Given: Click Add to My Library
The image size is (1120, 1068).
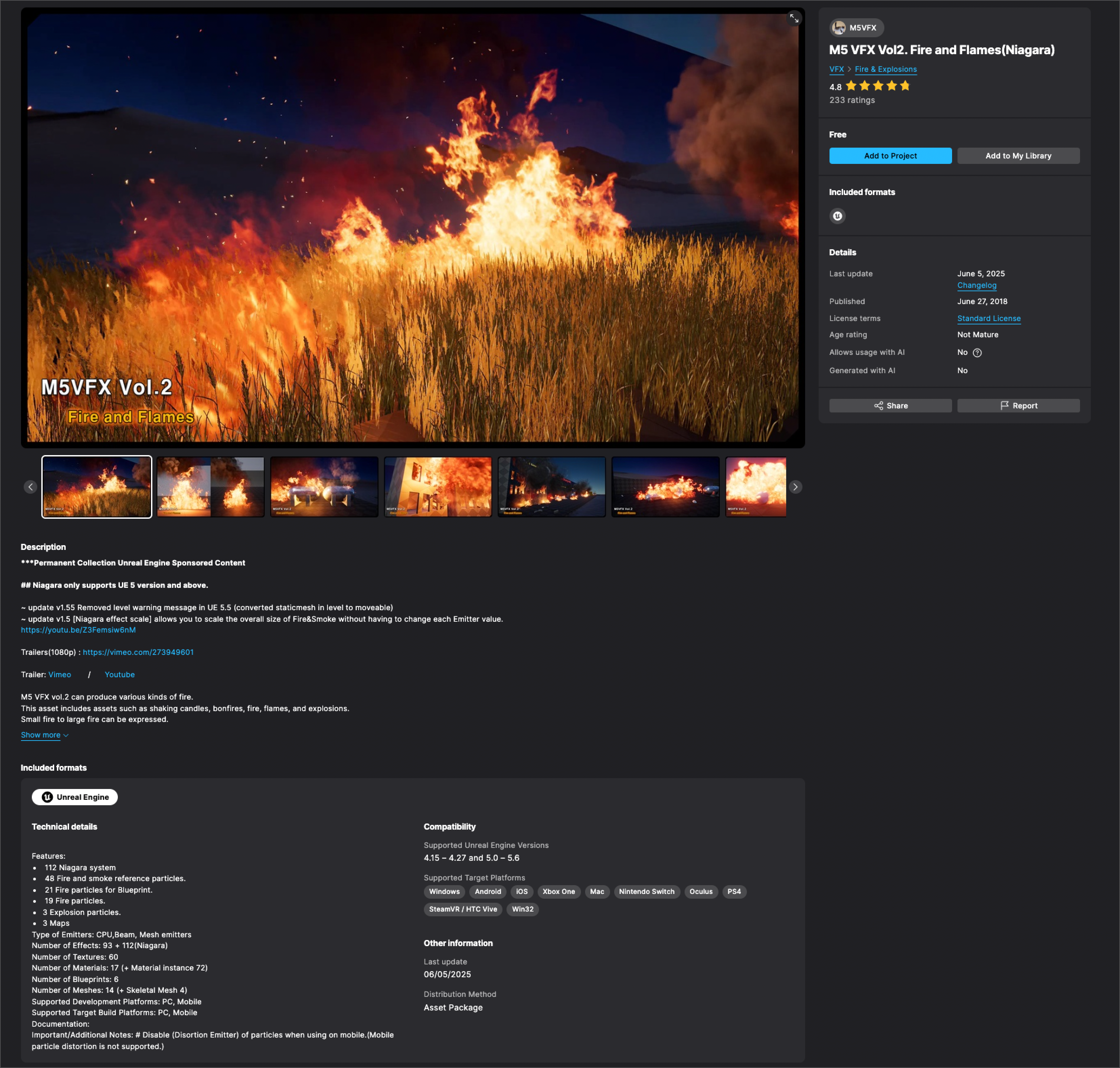Looking at the screenshot, I should pos(1018,155).
